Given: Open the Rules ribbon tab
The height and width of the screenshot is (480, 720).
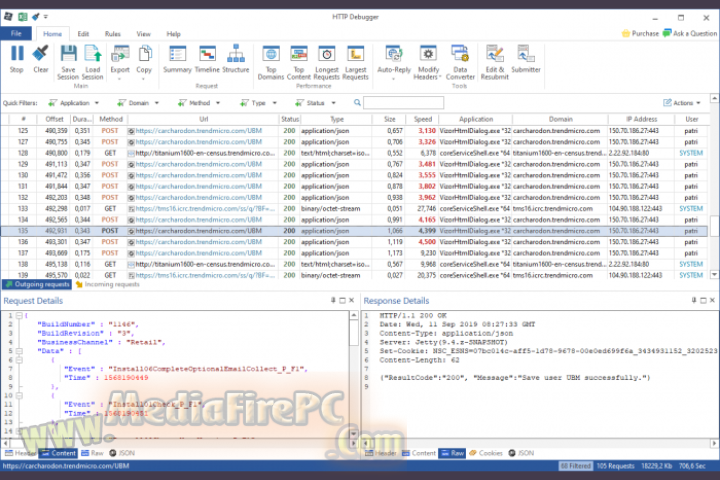Looking at the screenshot, I should click(x=112, y=34).
